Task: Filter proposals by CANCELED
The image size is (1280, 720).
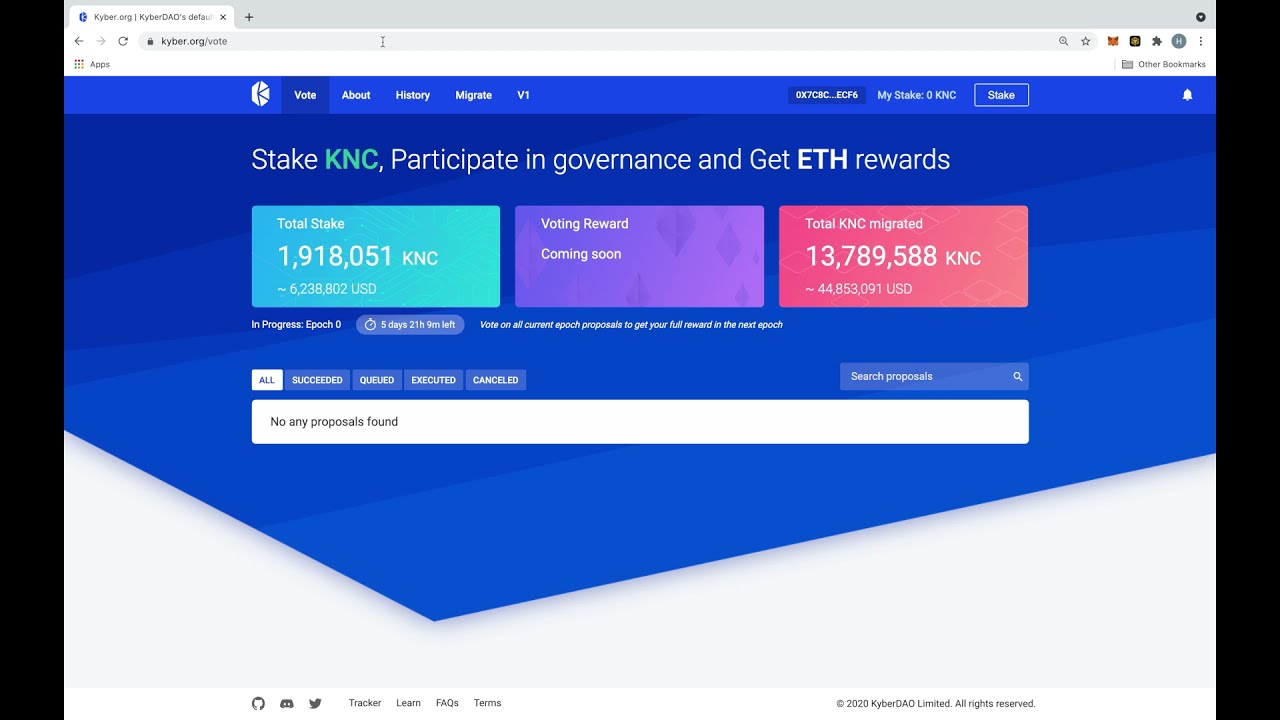Action: point(495,380)
